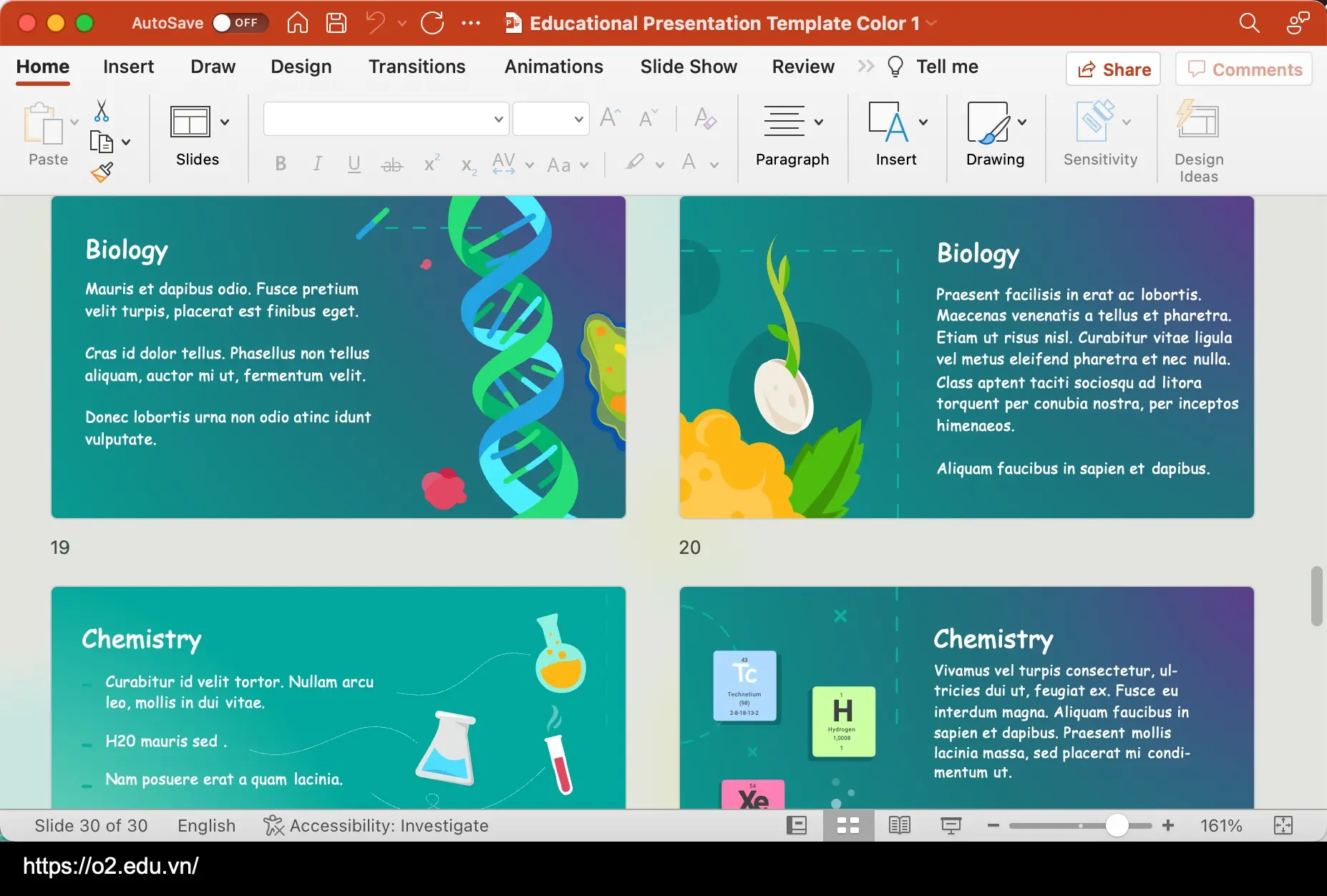Click the Copy icon
The width and height of the screenshot is (1327, 896).
[x=102, y=142]
